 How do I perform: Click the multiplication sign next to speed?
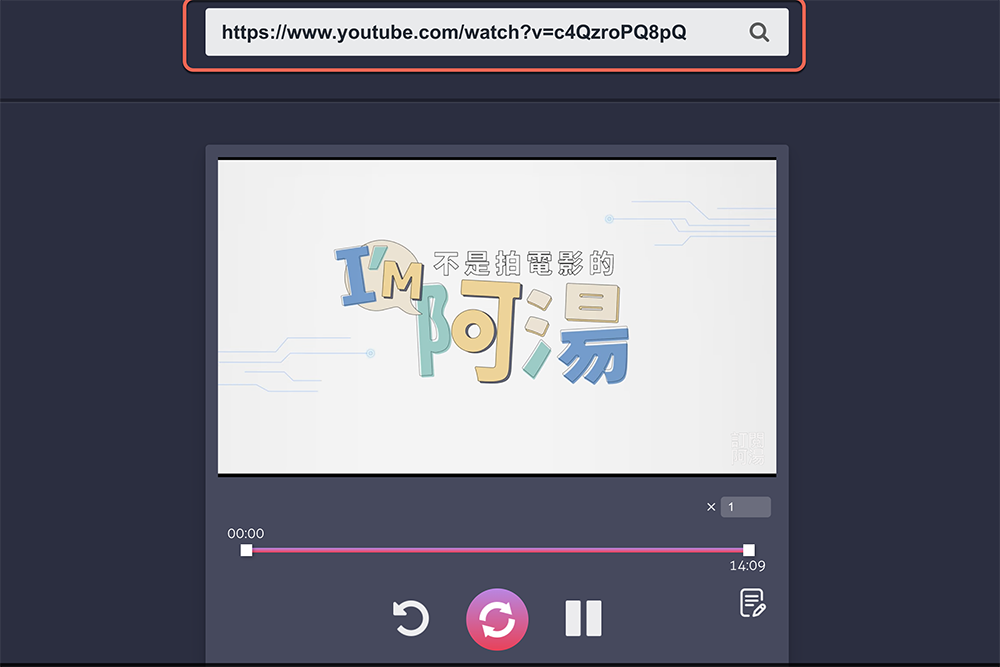click(711, 507)
